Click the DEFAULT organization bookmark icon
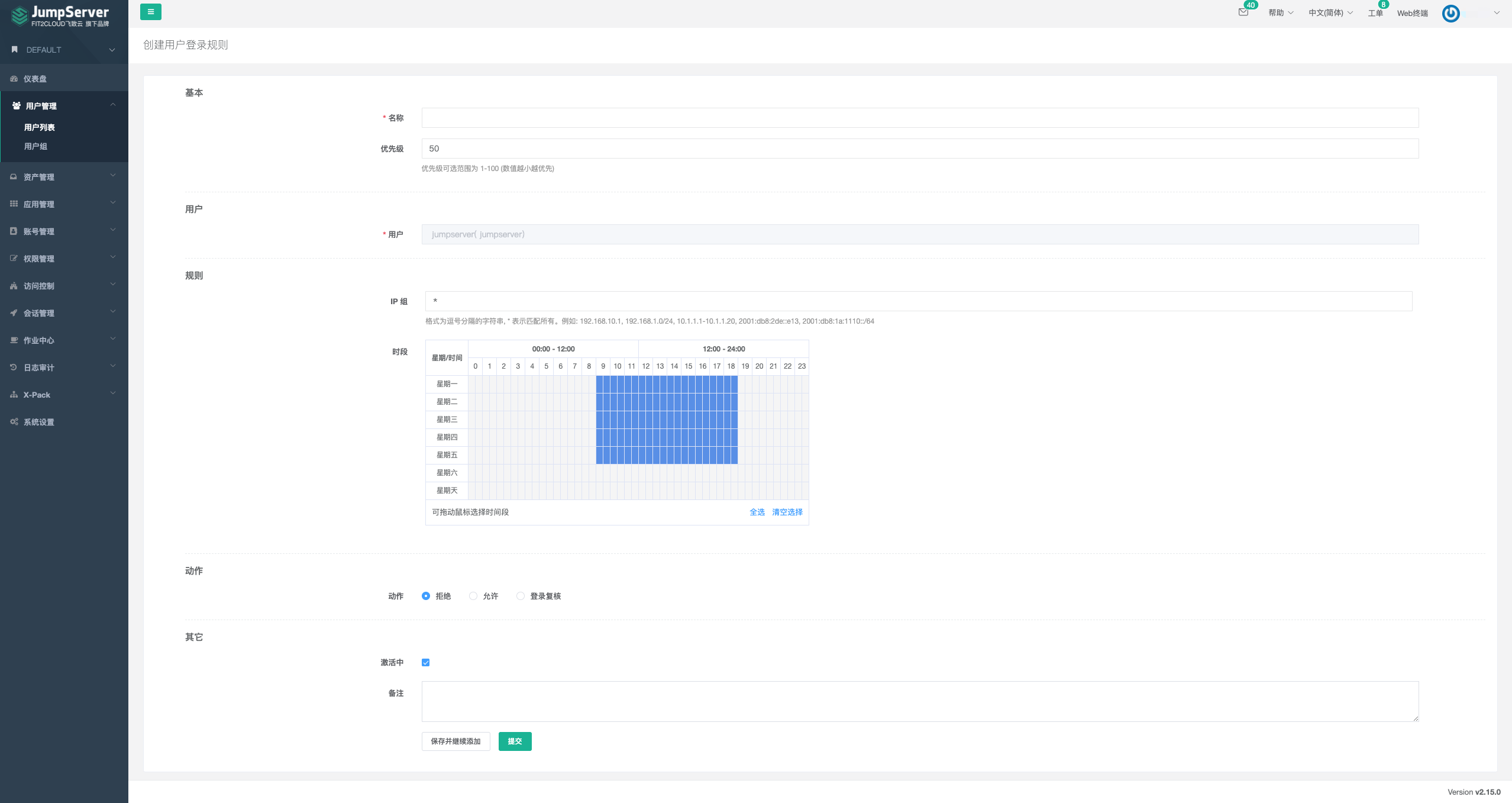1512x803 pixels. pos(15,50)
